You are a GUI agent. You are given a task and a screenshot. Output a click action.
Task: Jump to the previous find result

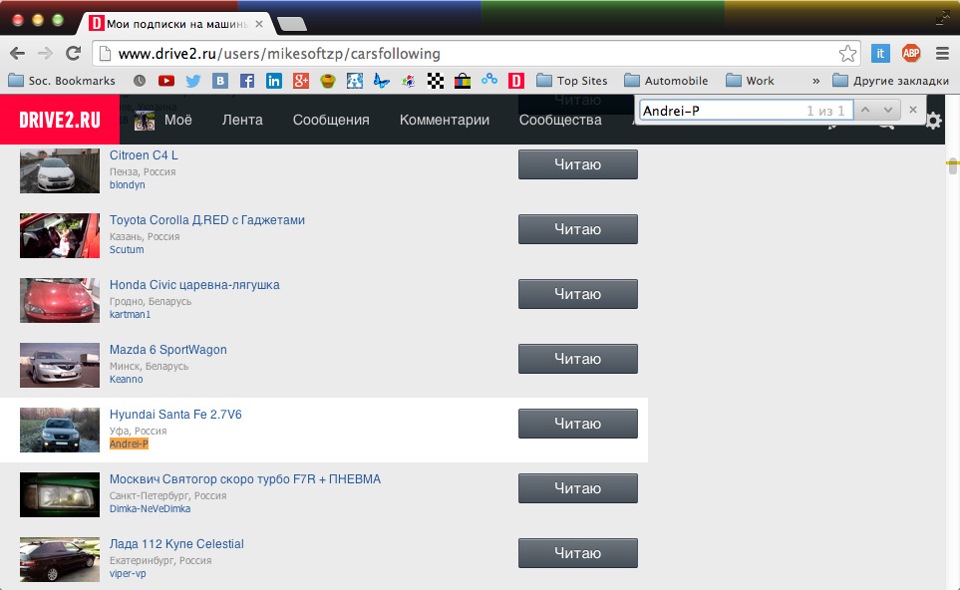pos(865,110)
